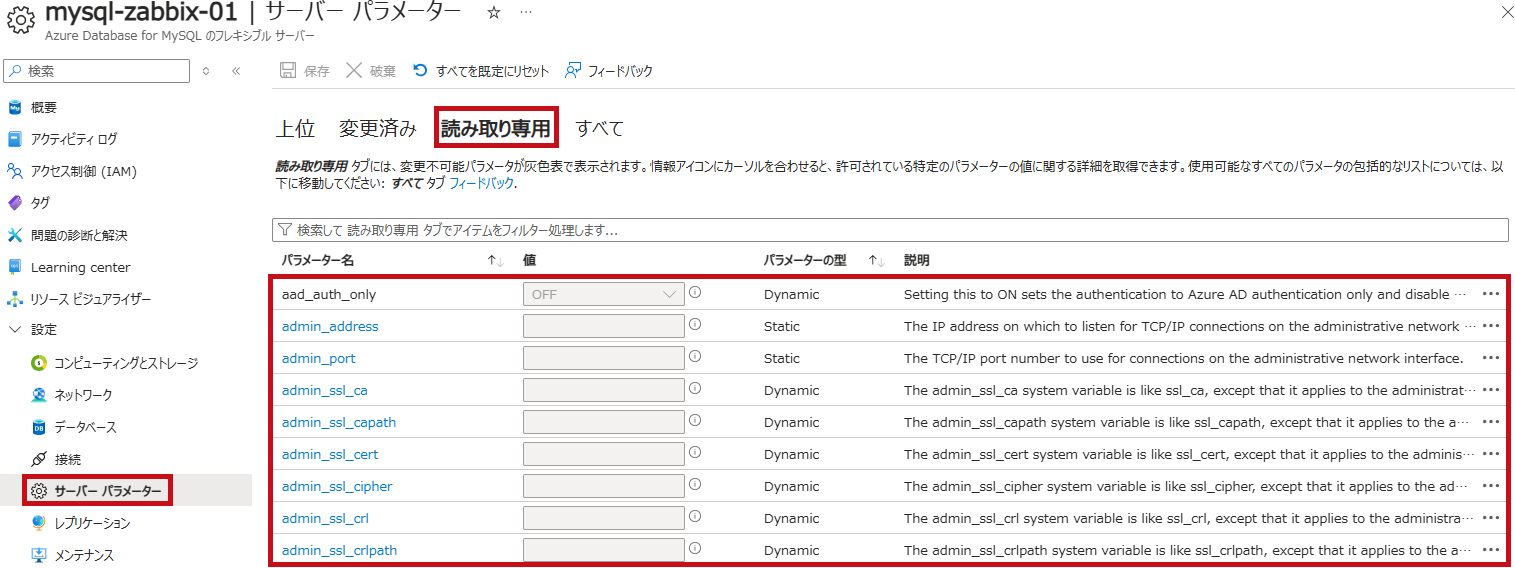This screenshot has height=568, width=1515.
Task: Open メンテナンス in sidebar
Action: (x=84, y=555)
